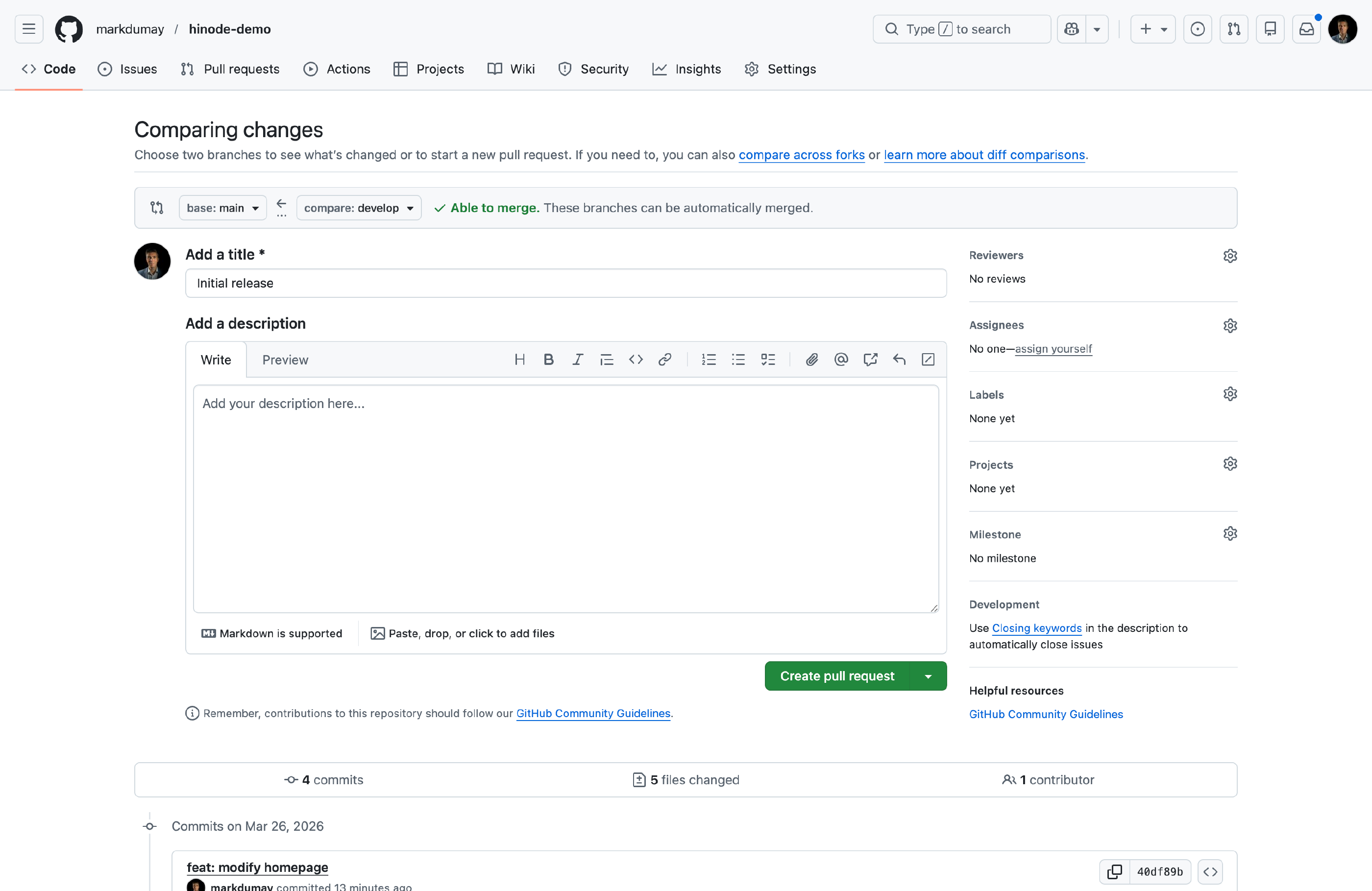This screenshot has width=1372, height=891.
Task: Insert code formatting icon
Action: [636, 360]
